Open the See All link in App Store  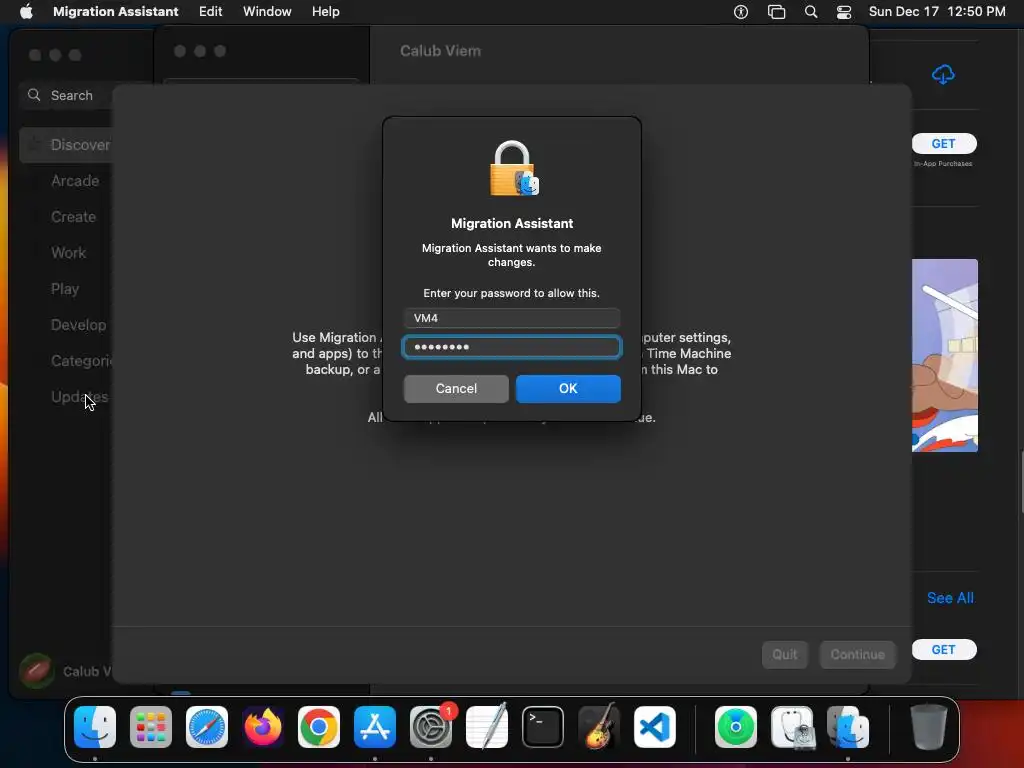click(950, 598)
